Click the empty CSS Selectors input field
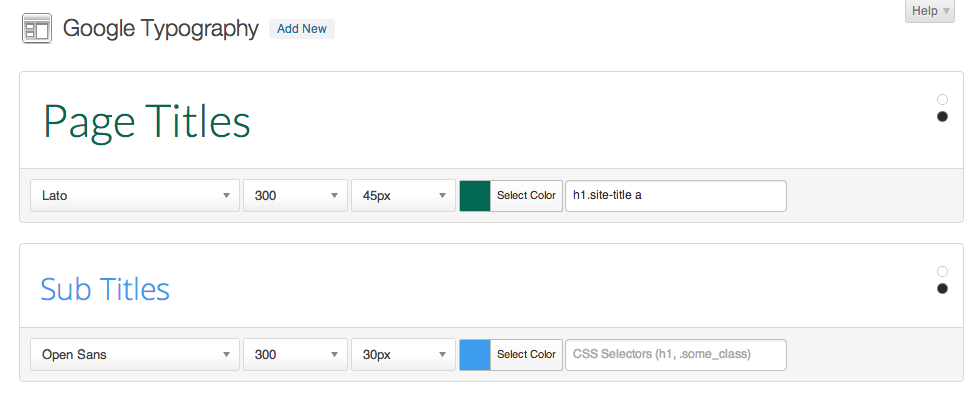This screenshot has height=400, width=979. pyautogui.click(x=676, y=355)
